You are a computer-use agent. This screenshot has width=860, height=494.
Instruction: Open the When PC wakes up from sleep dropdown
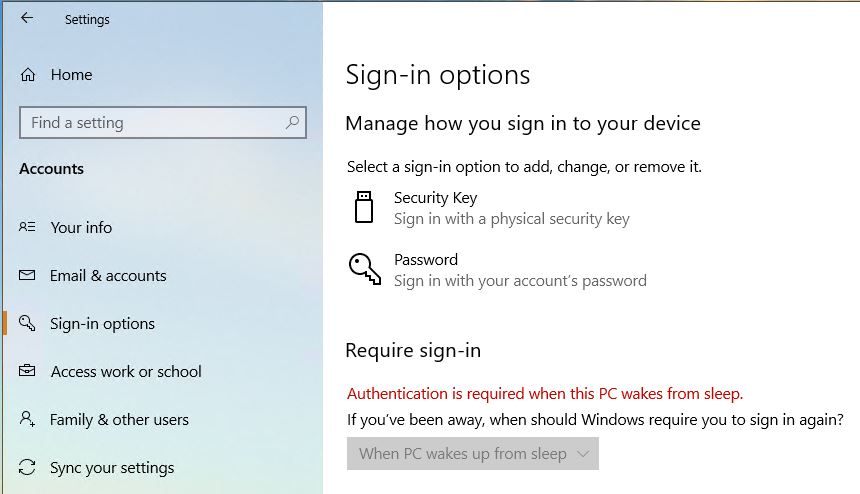[x=472, y=453]
